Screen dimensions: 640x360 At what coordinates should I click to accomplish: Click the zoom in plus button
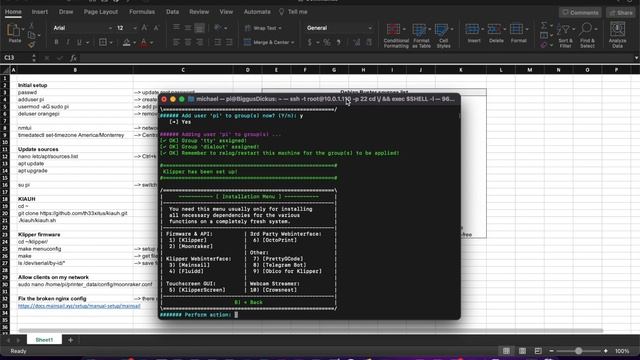click(x=606, y=351)
